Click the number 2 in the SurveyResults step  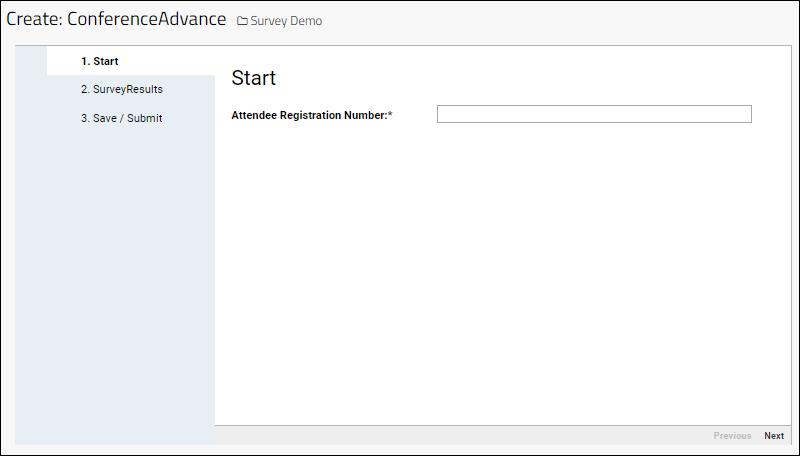[84, 90]
